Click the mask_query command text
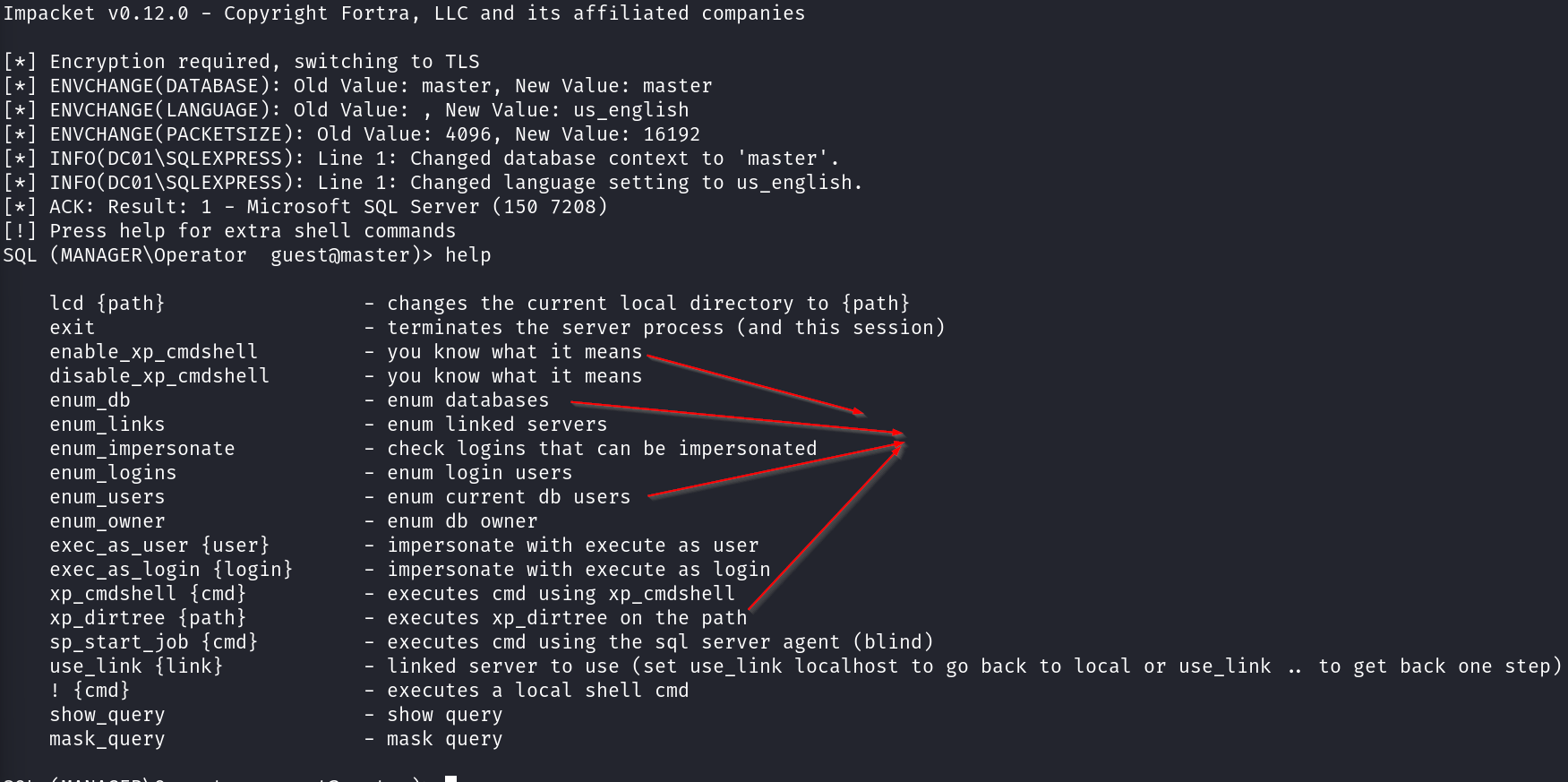This screenshot has height=782, width=1568. [107, 739]
